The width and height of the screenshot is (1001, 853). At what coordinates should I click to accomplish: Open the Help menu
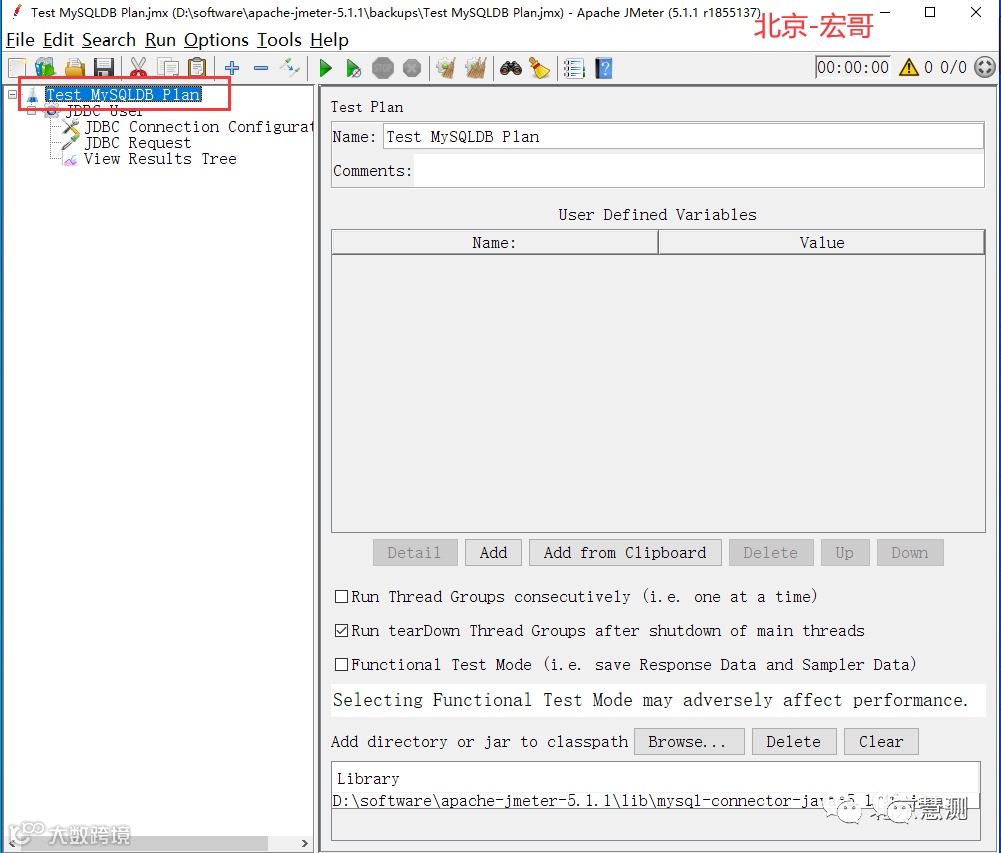pyautogui.click(x=329, y=40)
